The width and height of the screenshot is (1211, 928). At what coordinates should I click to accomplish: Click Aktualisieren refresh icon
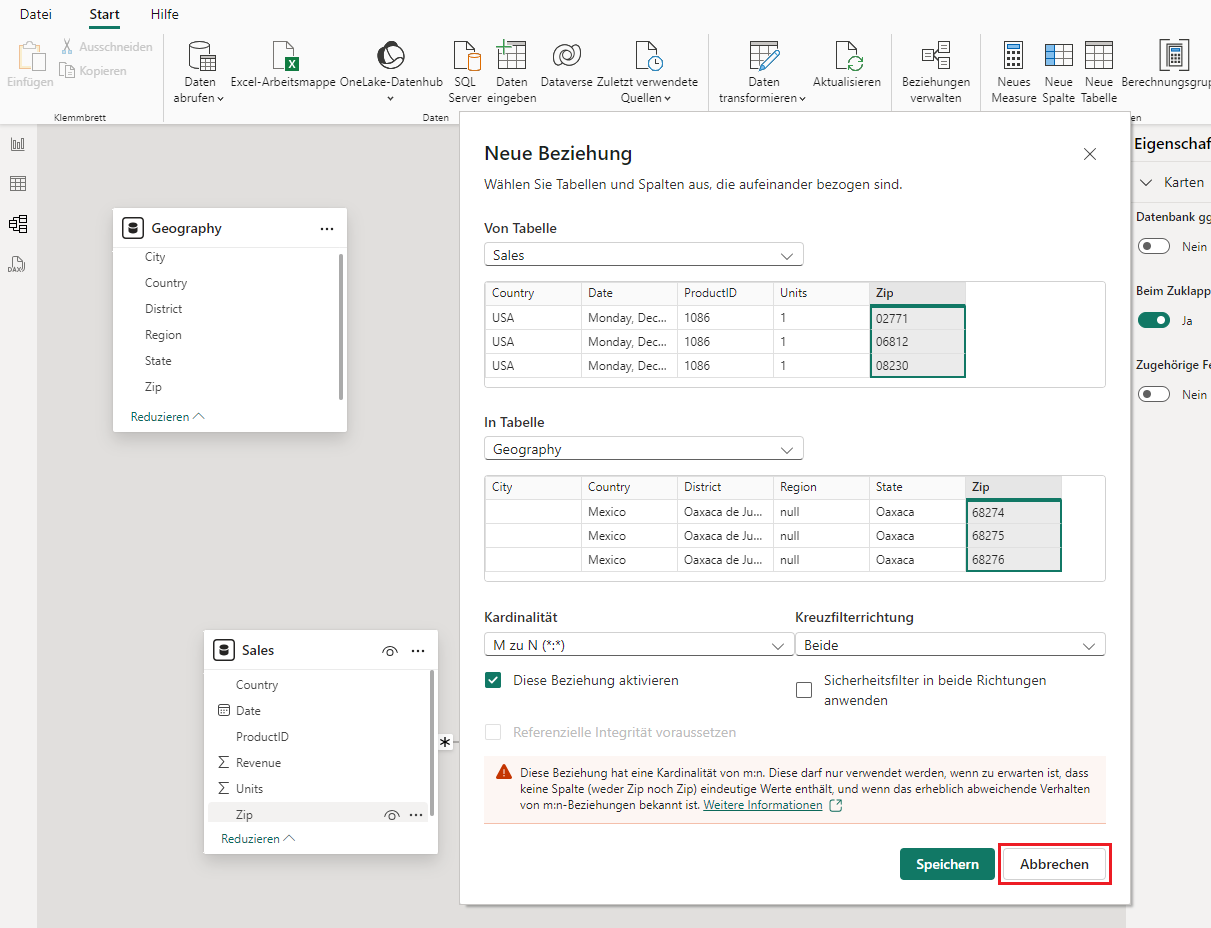point(847,56)
